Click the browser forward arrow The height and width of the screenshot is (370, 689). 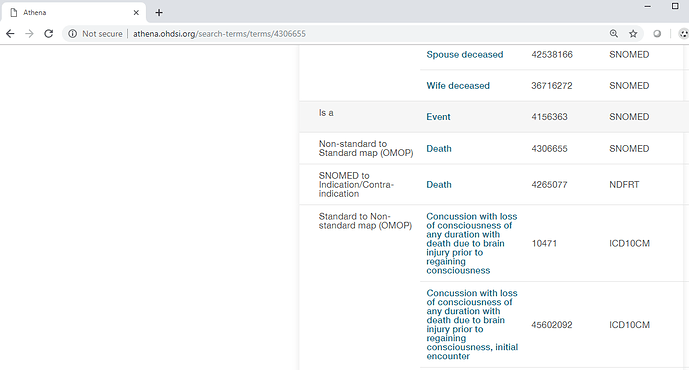29,34
